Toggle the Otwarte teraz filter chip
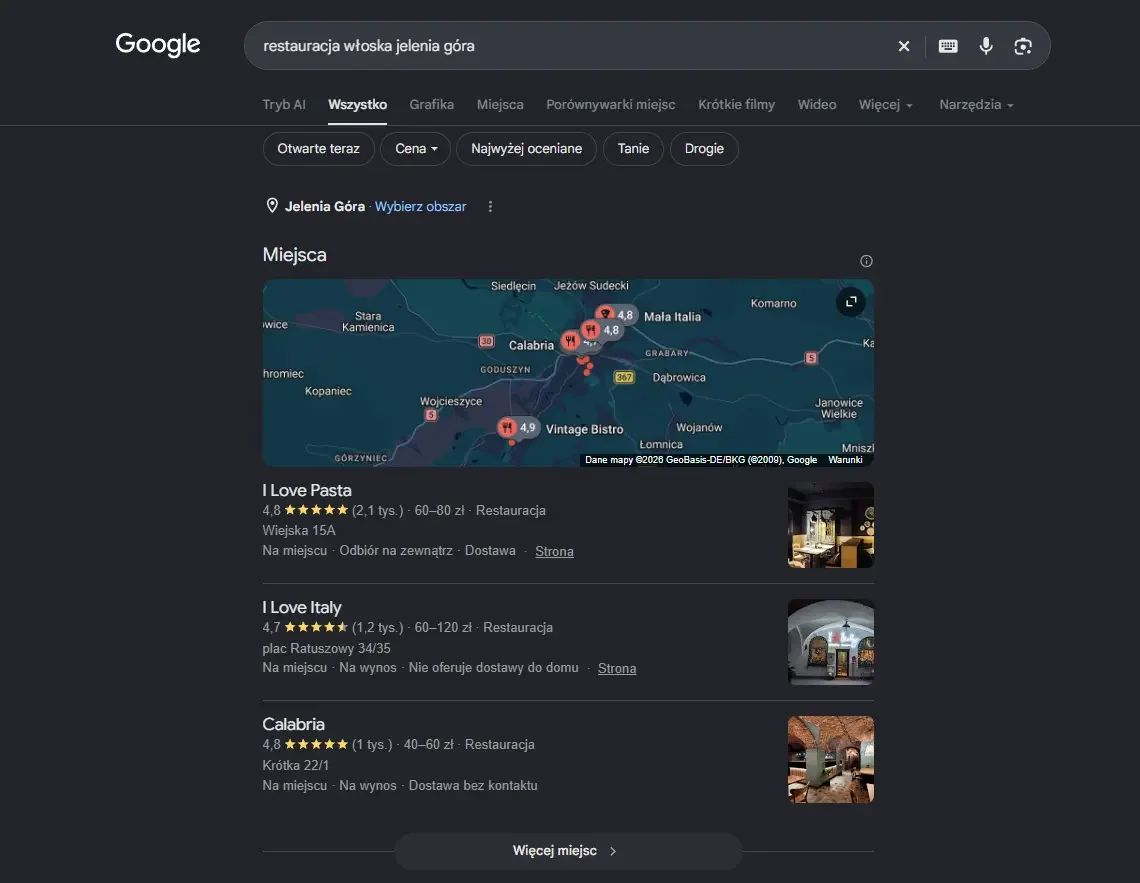The height and width of the screenshot is (883, 1140). click(318, 148)
